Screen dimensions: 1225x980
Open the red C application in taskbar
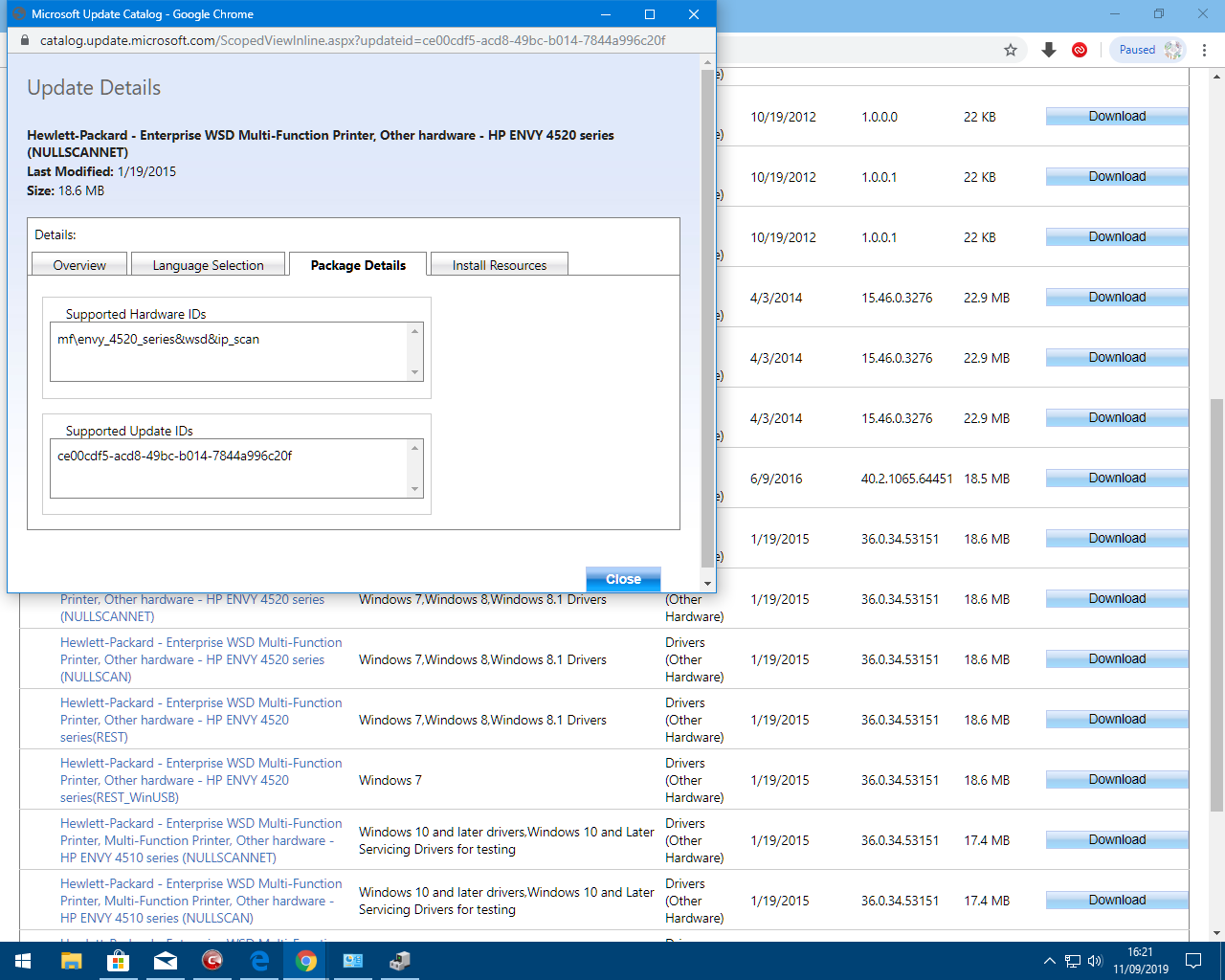[x=212, y=961]
